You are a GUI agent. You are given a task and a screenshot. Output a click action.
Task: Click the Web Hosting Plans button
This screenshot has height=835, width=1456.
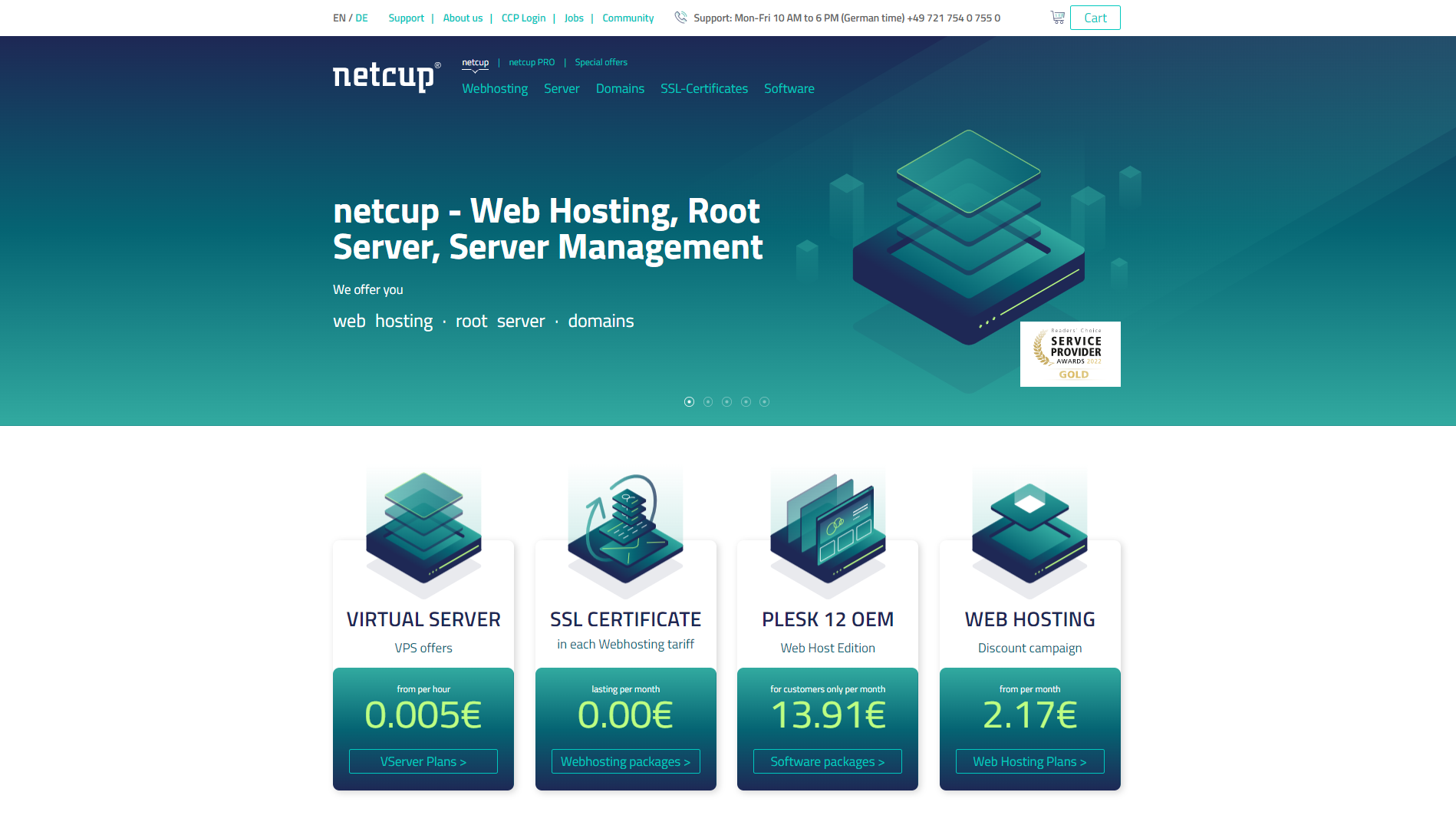[x=1029, y=761]
